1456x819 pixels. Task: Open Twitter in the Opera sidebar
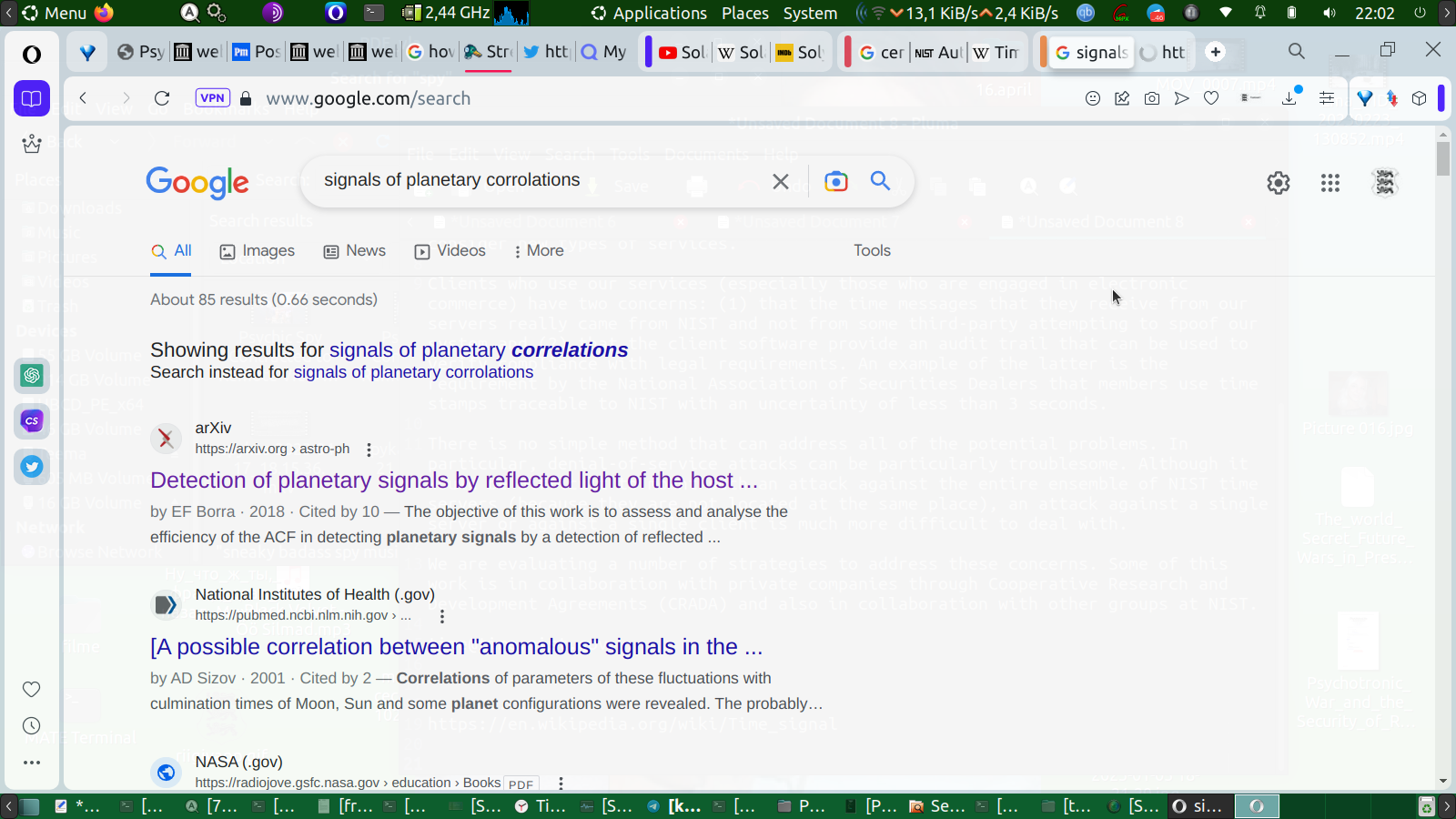tap(32, 467)
